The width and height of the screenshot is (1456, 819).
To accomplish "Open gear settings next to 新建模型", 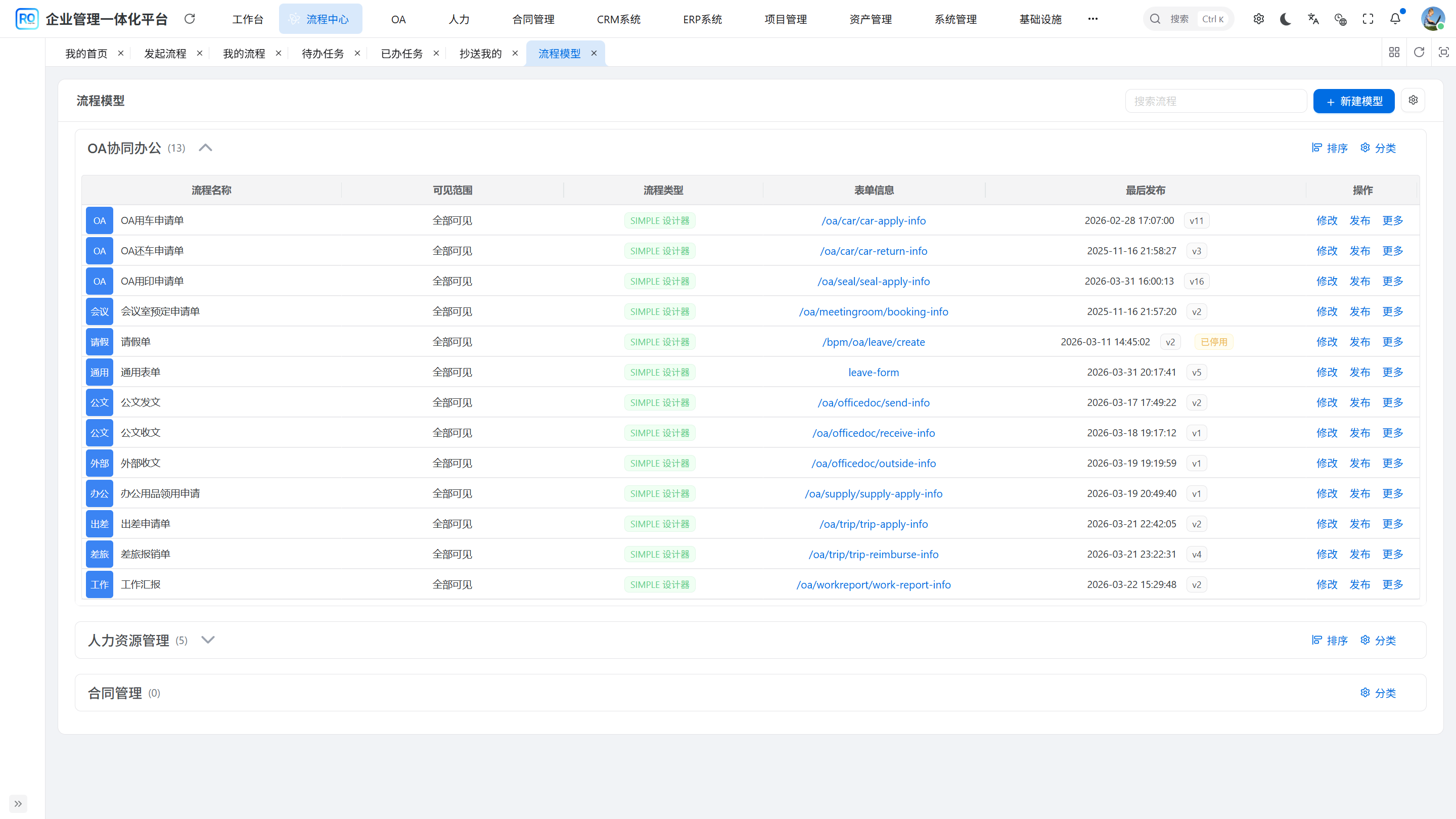I will point(1413,101).
